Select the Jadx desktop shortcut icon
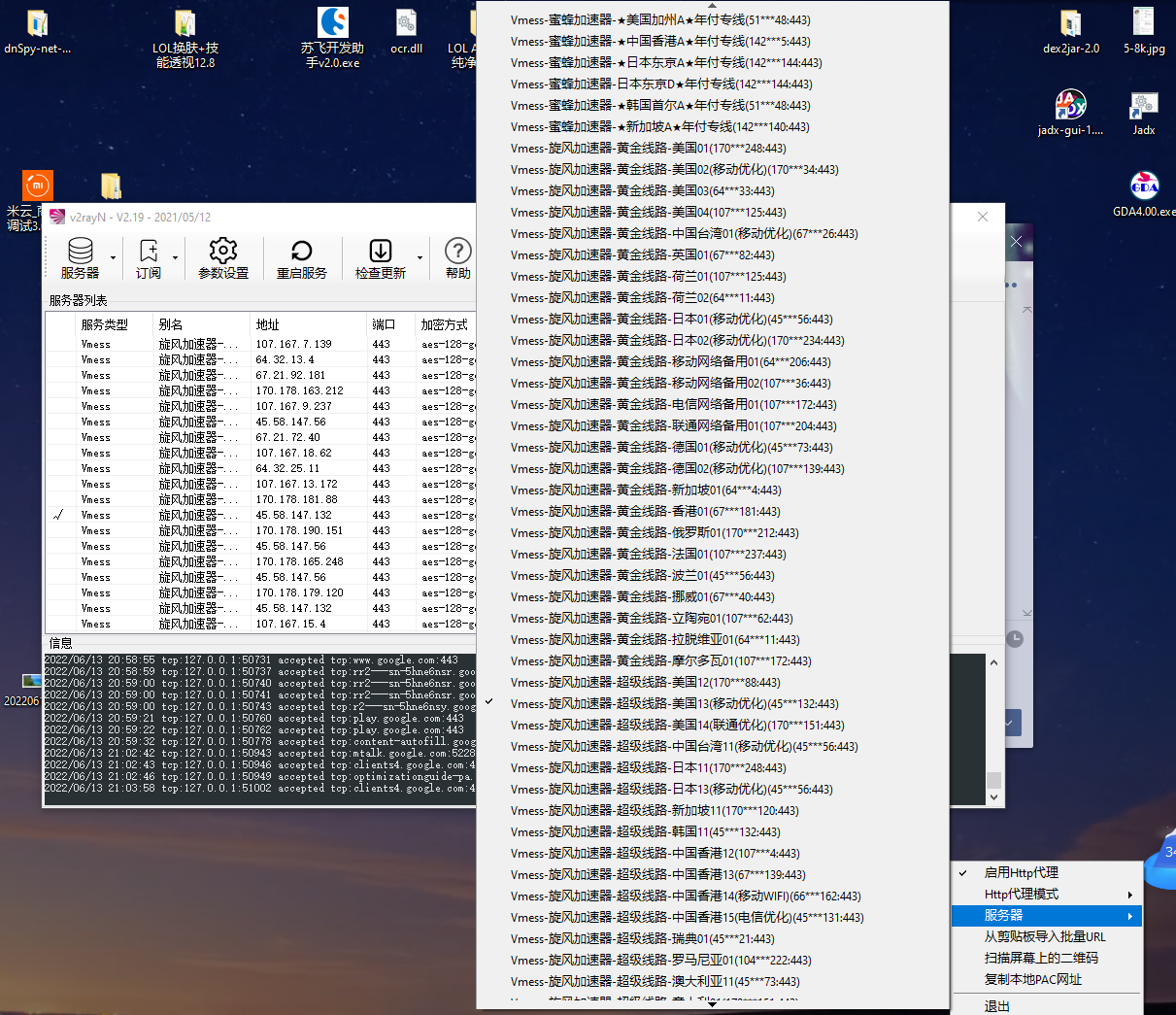 click(x=1144, y=113)
